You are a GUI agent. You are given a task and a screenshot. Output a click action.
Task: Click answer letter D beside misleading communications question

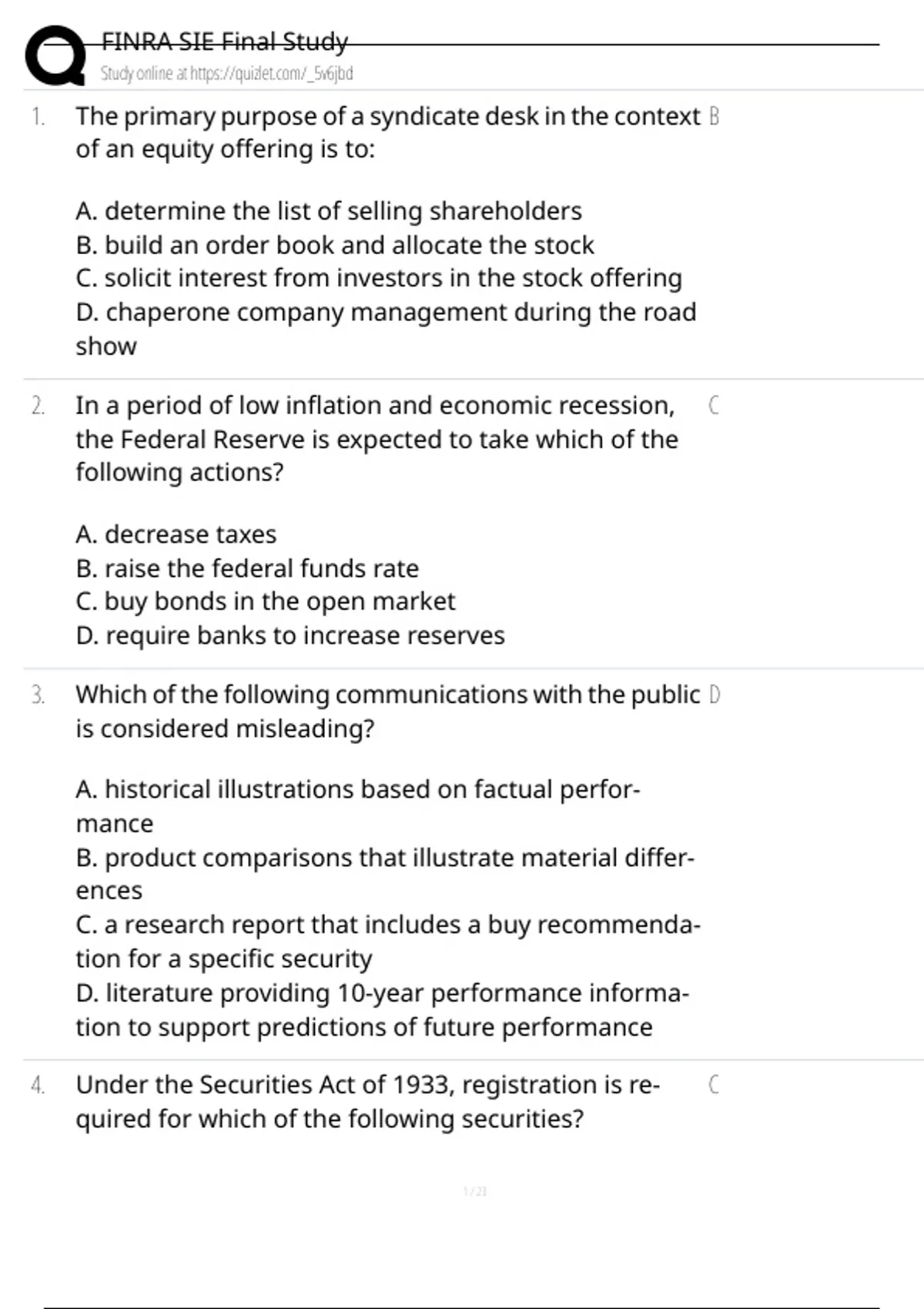pyautogui.click(x=714, y=695)
